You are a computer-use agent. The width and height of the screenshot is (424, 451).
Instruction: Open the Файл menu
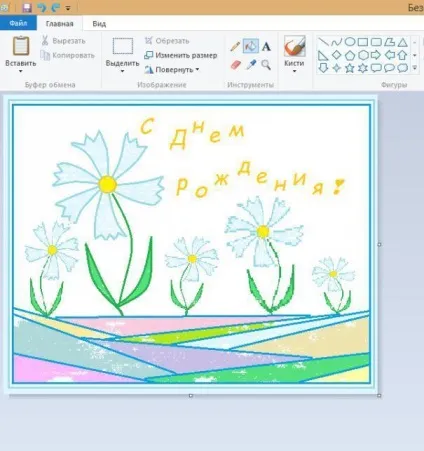18,23
